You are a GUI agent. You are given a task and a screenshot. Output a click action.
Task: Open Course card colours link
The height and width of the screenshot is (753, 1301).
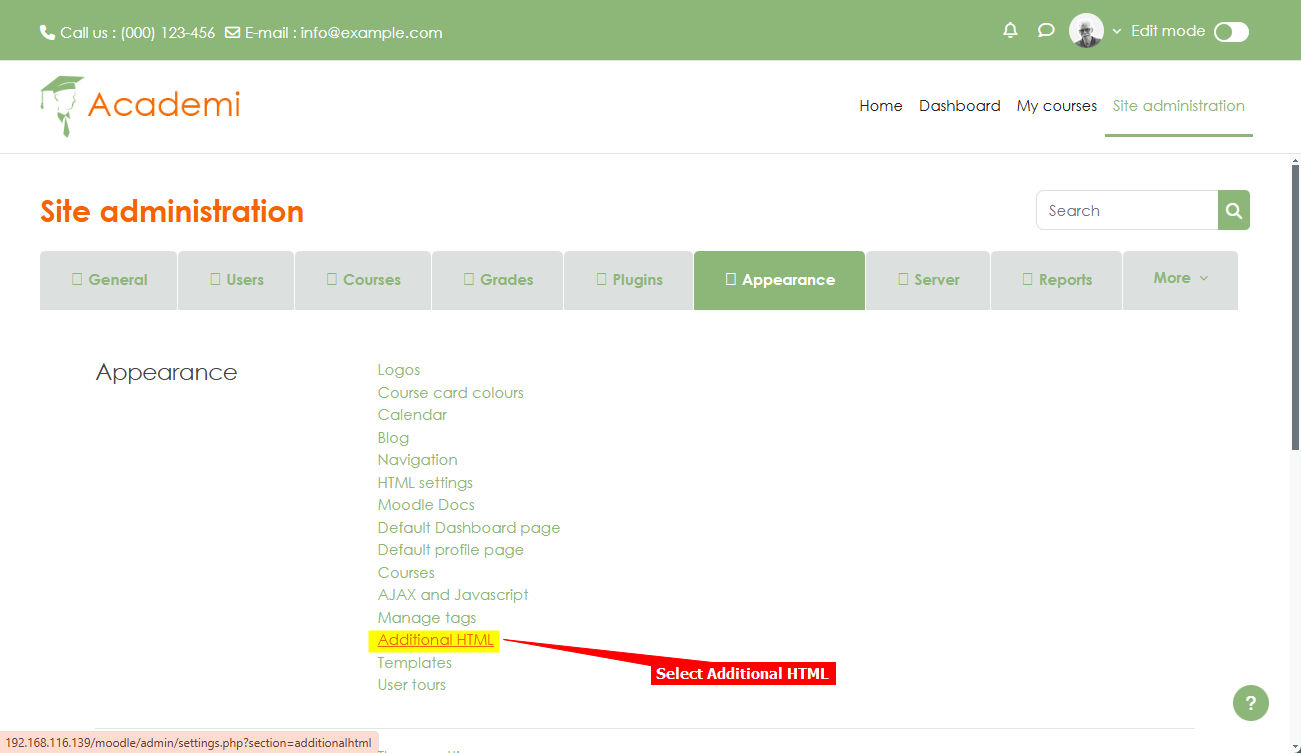pyautogui.click(x=451, y=393)
